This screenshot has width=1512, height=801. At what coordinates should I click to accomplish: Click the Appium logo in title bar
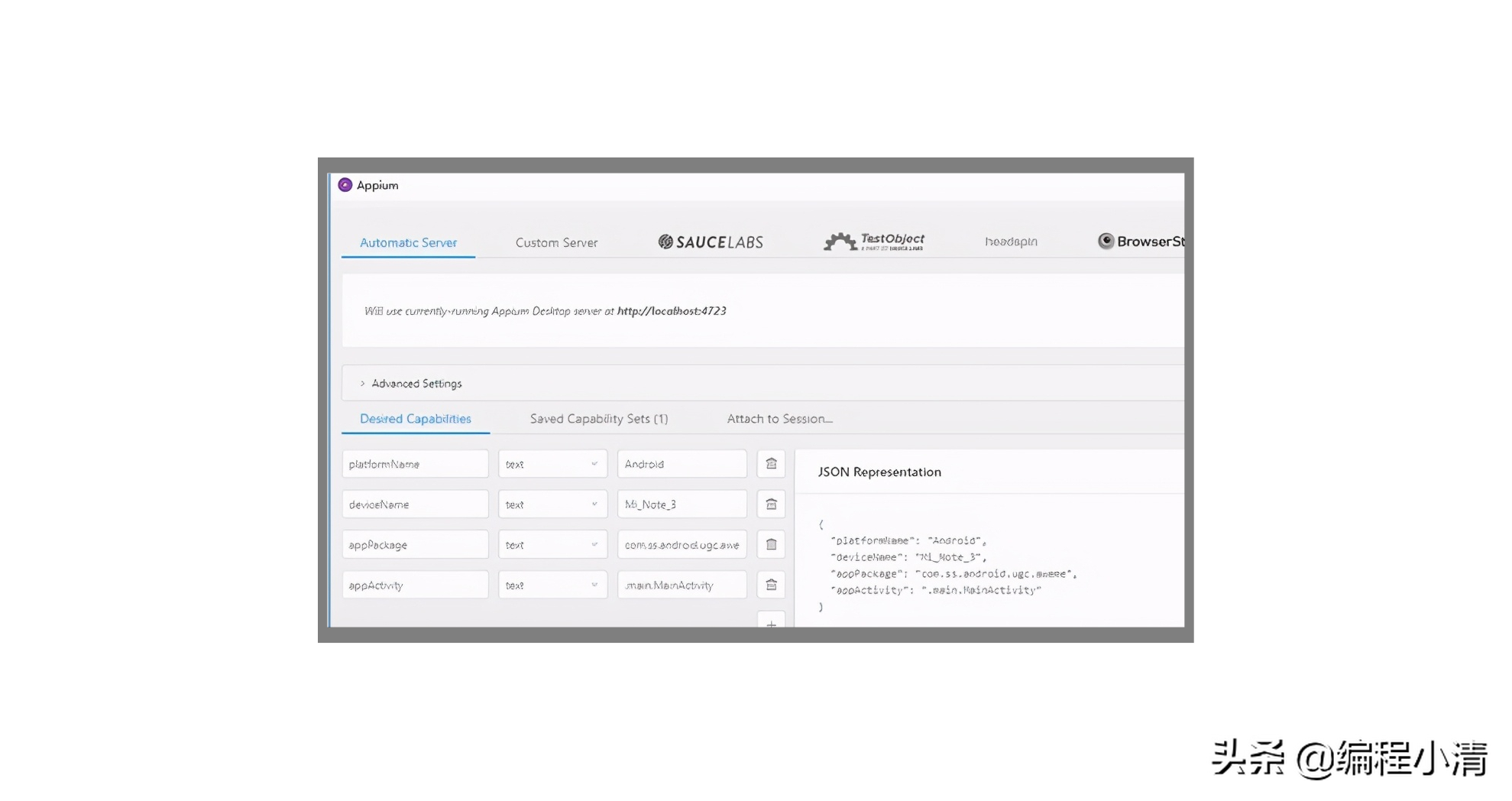[345, 185]
